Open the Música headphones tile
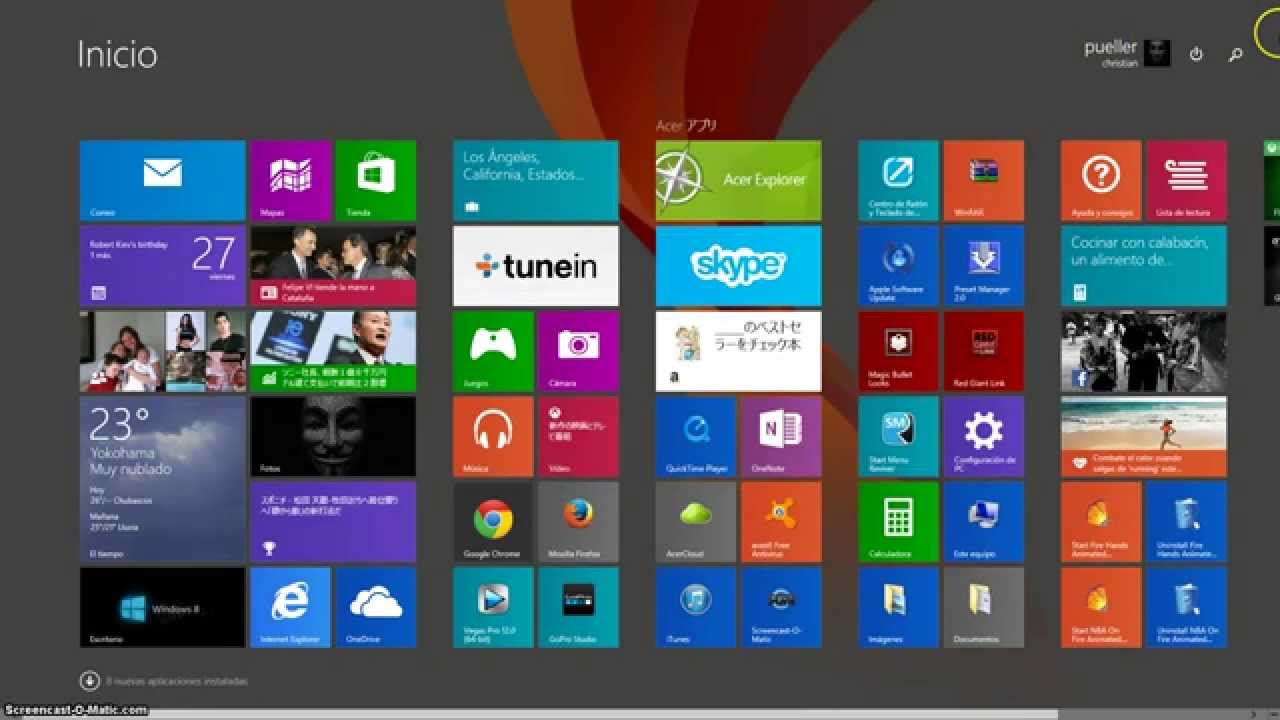The height and width of the screenshot is (720, 1280). 493,436
